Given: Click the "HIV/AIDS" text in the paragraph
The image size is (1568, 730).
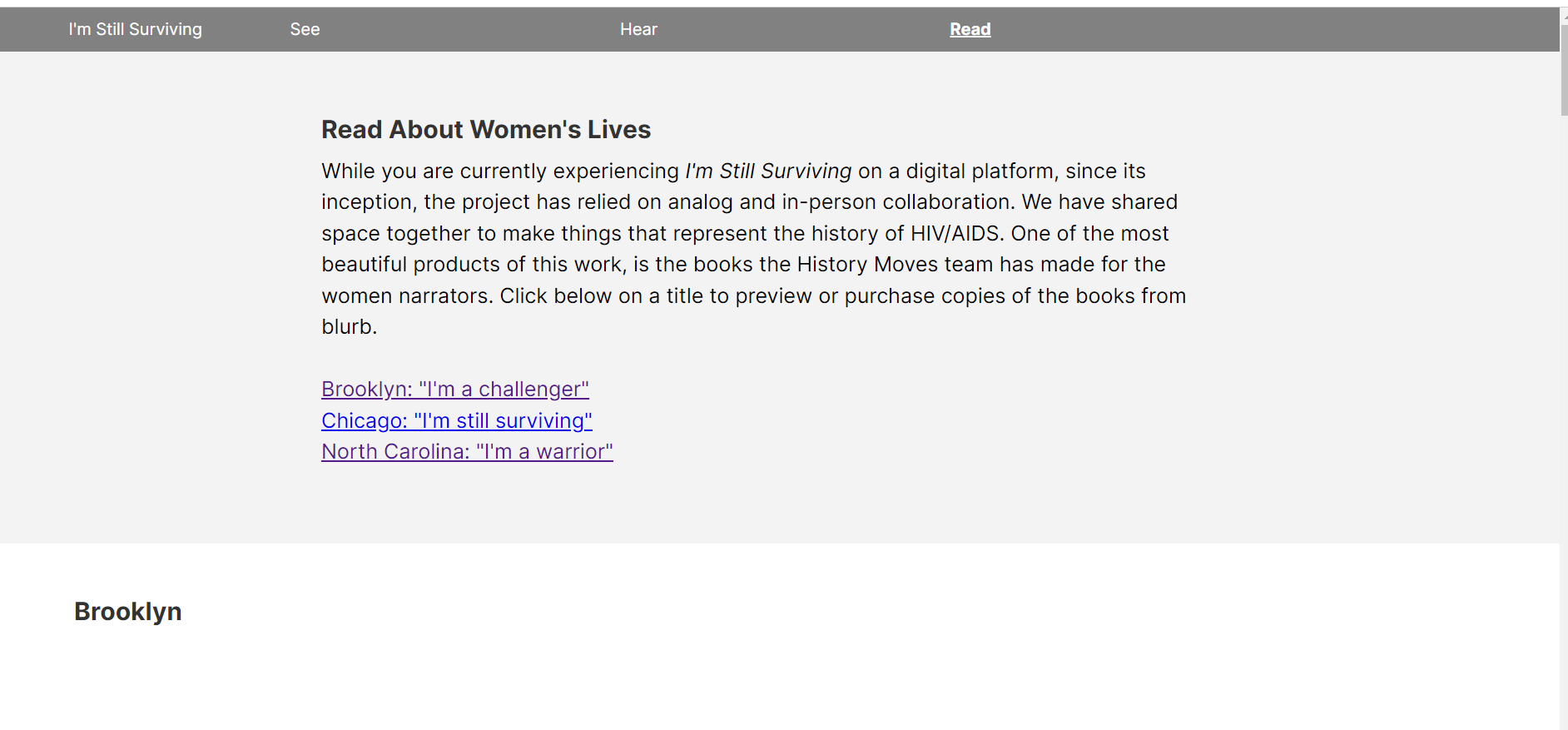Looking at the screenshot, I should (x=955, y=233).
